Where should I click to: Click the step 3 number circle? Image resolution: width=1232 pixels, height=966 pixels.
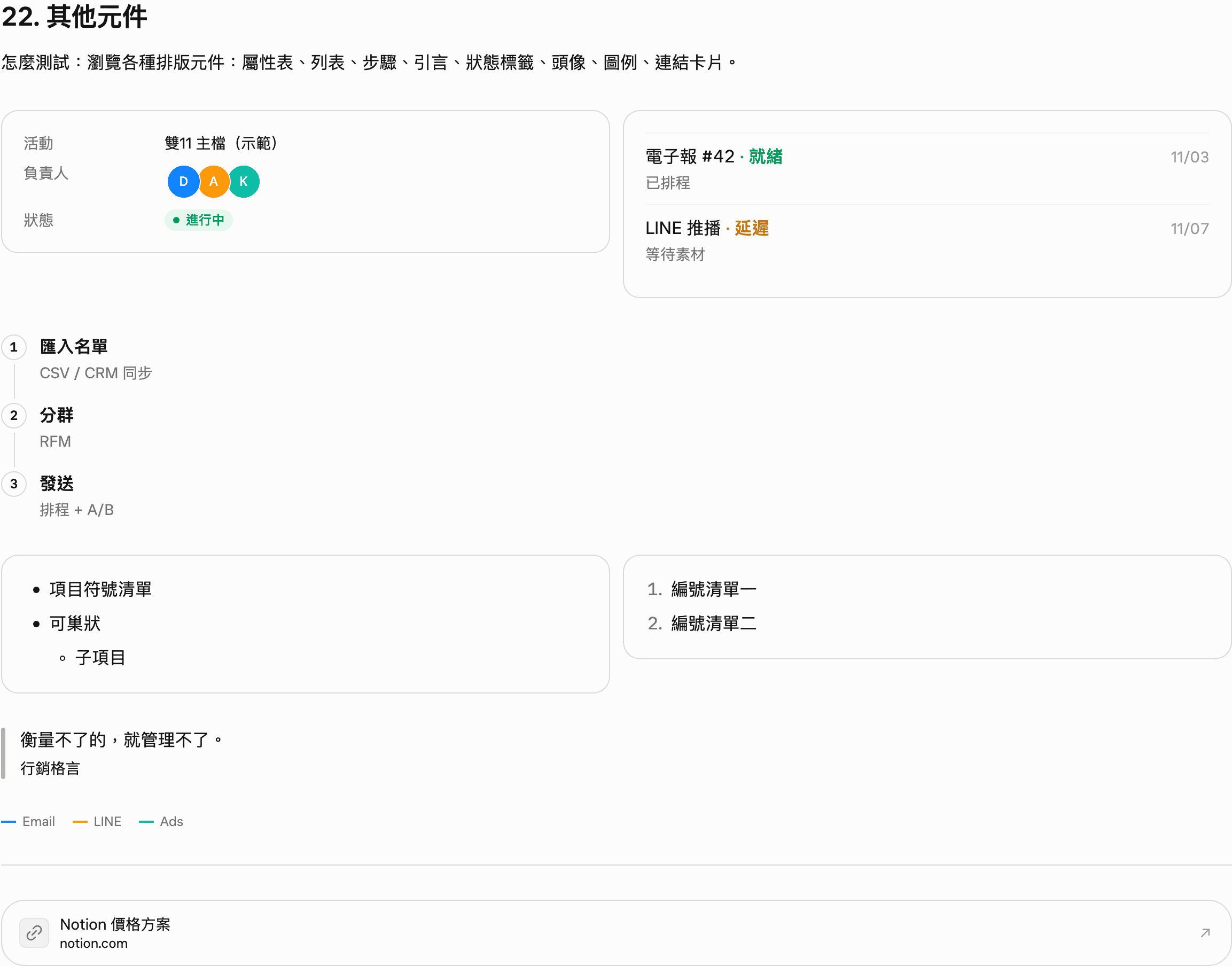[14, 484]
